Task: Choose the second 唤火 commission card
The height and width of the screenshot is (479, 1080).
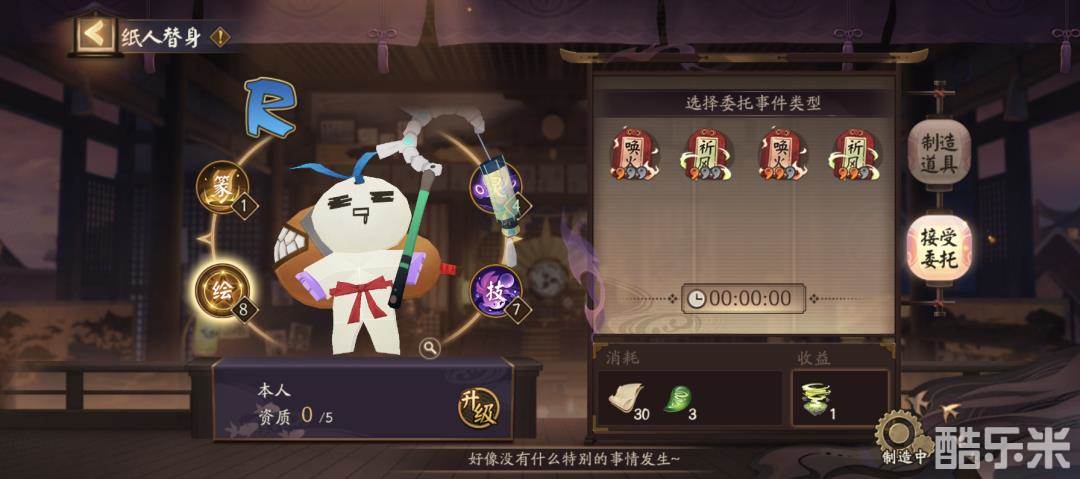Action: click(x=782, y=154)
